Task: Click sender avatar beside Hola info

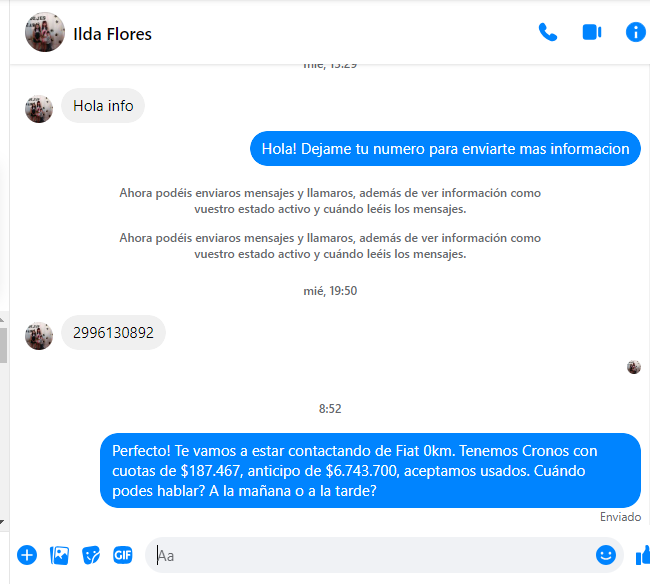Action: coord(39,109)
